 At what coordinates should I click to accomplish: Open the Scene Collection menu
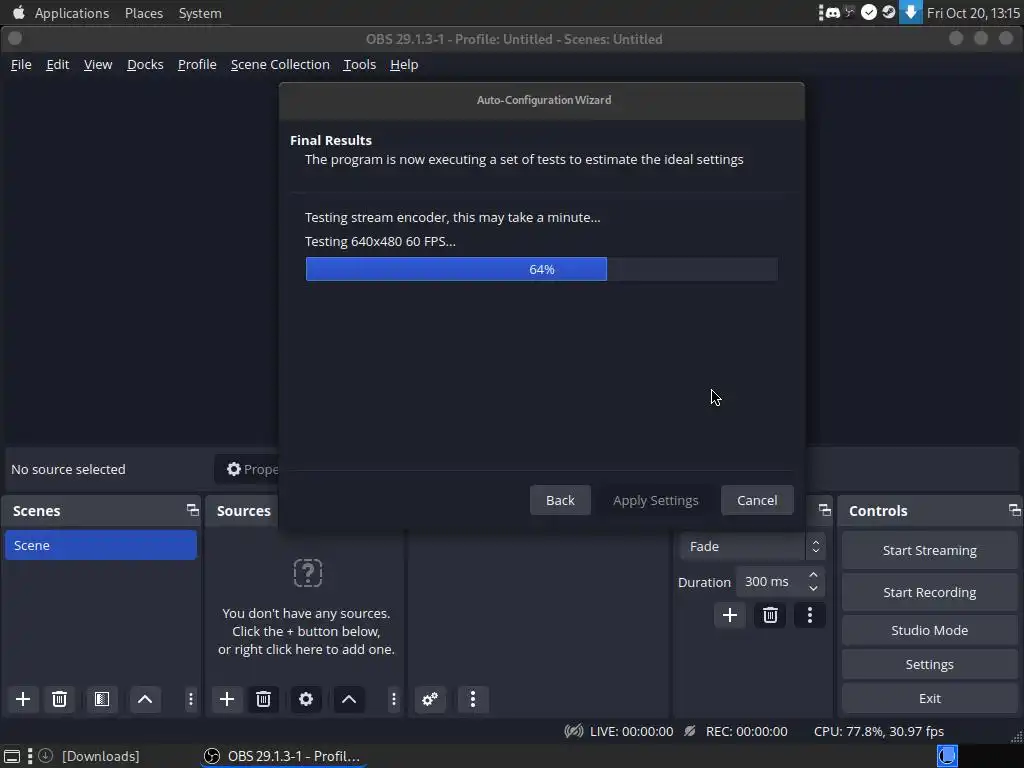point(280,65)
